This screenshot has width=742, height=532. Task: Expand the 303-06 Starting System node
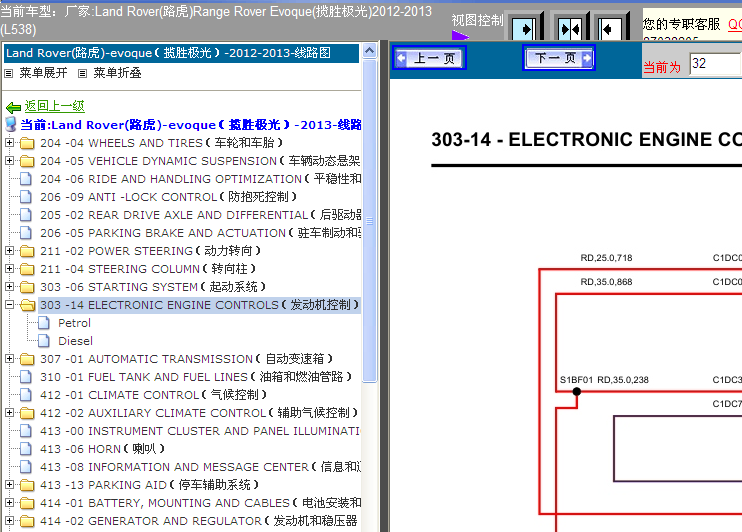(9, 286)
